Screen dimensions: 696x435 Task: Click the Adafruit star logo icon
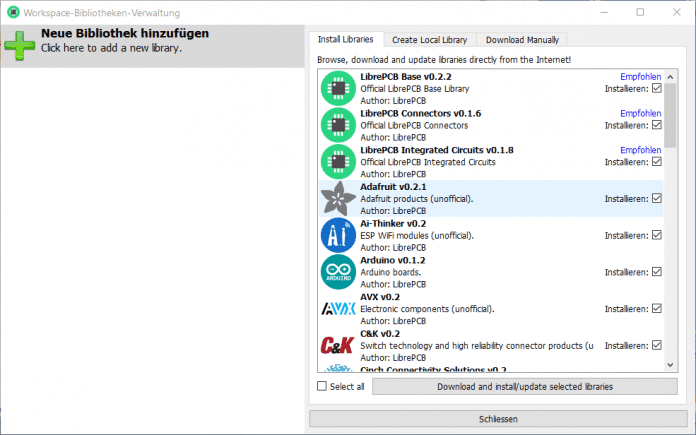[338, 199]
